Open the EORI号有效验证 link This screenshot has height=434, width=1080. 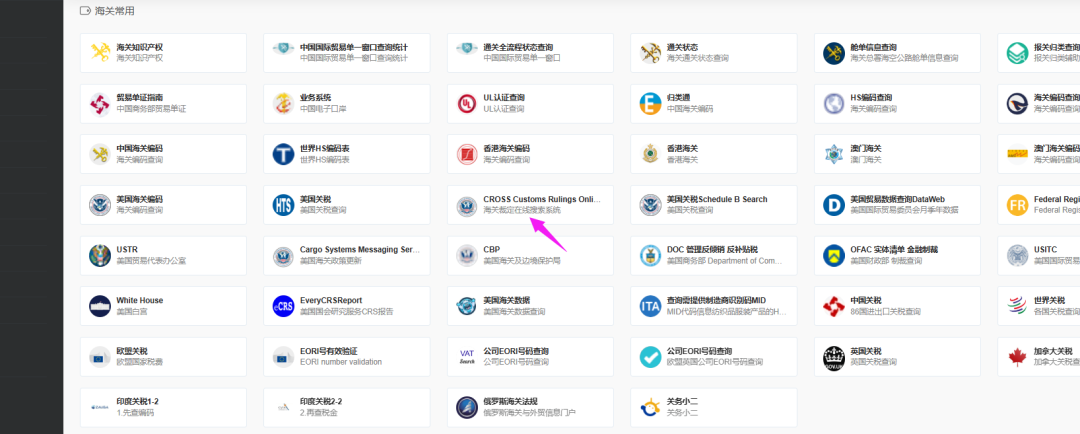point(346,357)
